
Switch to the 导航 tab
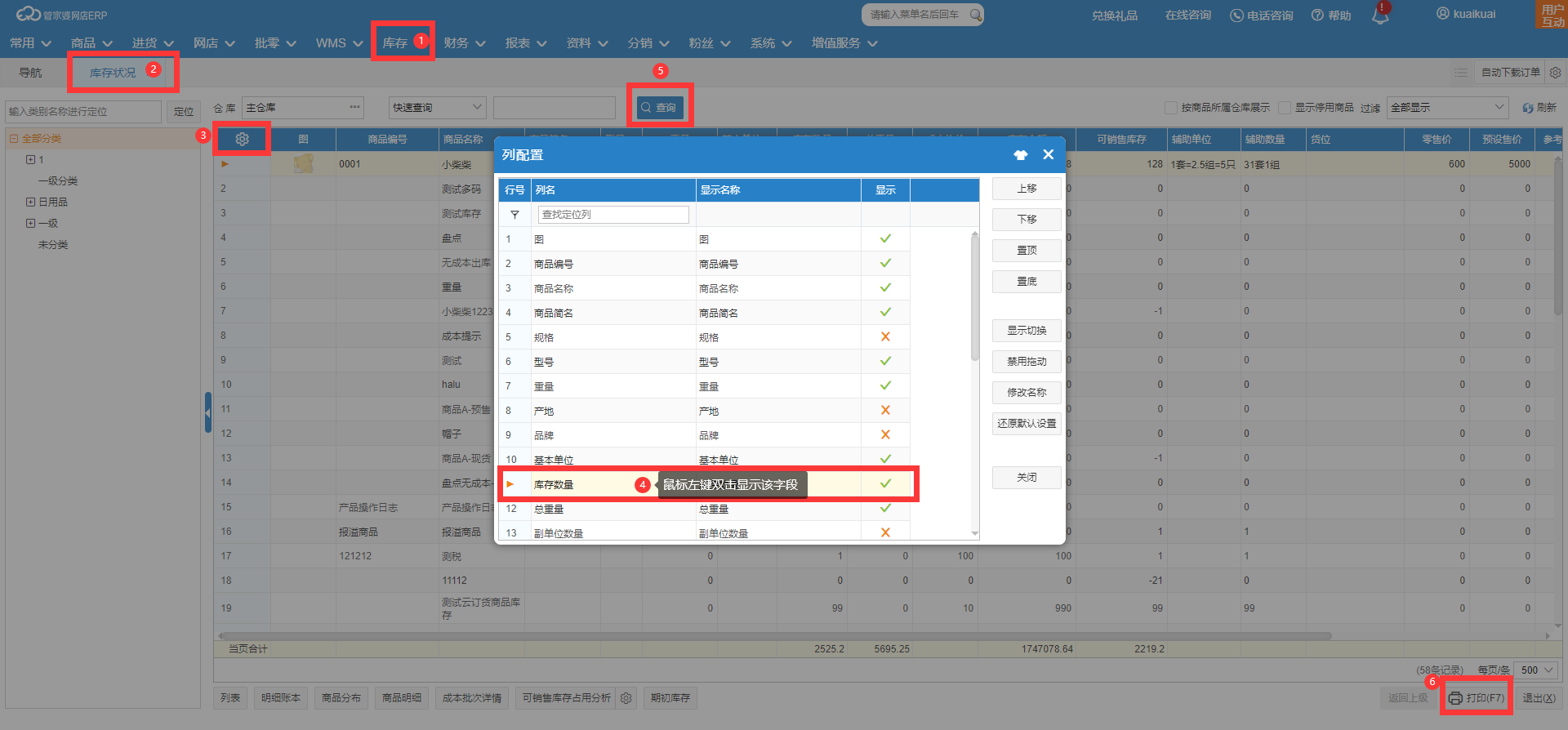[30, 73]
